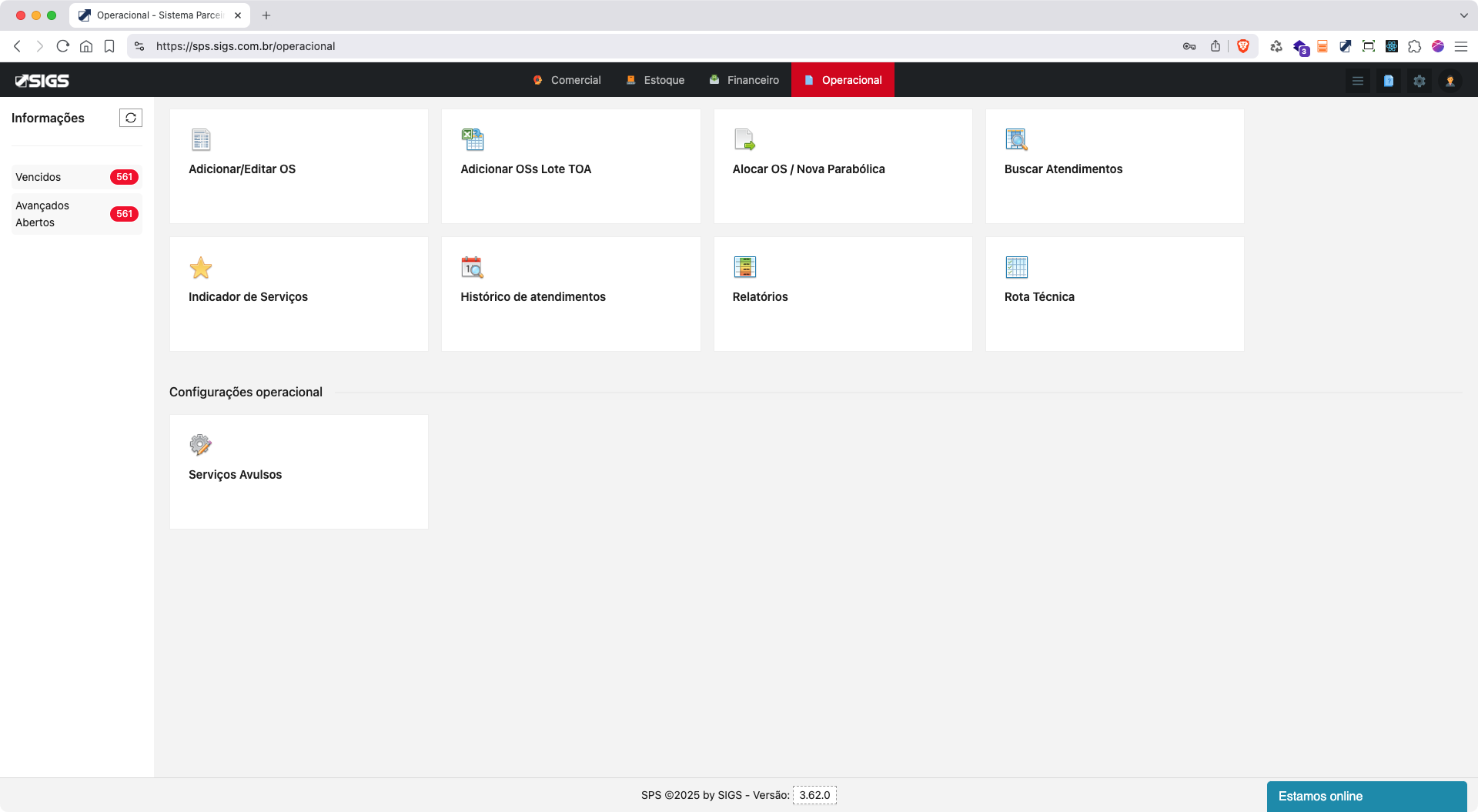Image resolution: width=1478 pixels, height=812 pixels.
Task: Open Serviços Avulsos
Action: (x=299, y=472)
